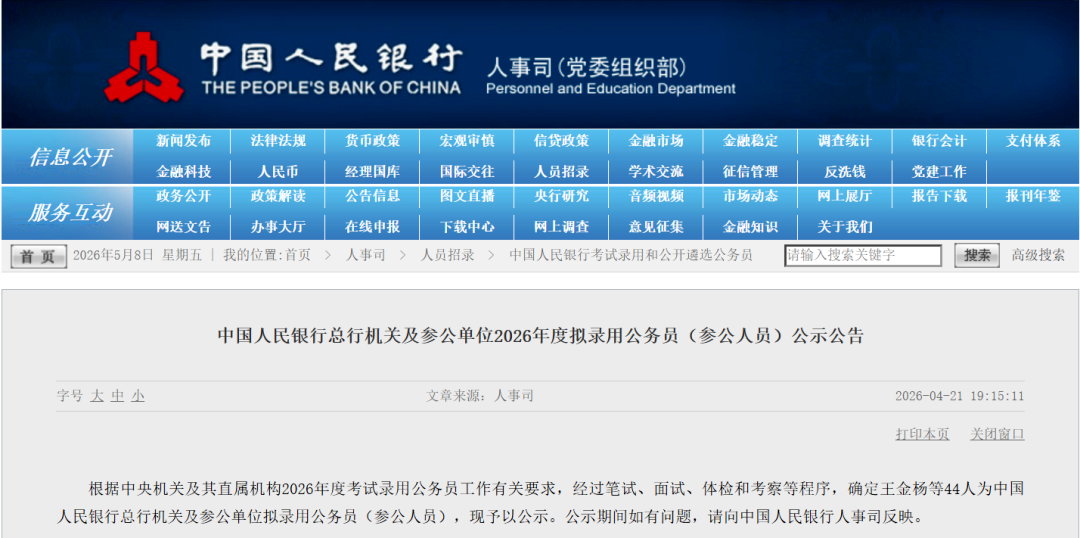Open 中国人民银行考试录用和公开遴选公务员 breadcrumb
The width and height of the screenshot is (1080, 538).
pos(631,256)
